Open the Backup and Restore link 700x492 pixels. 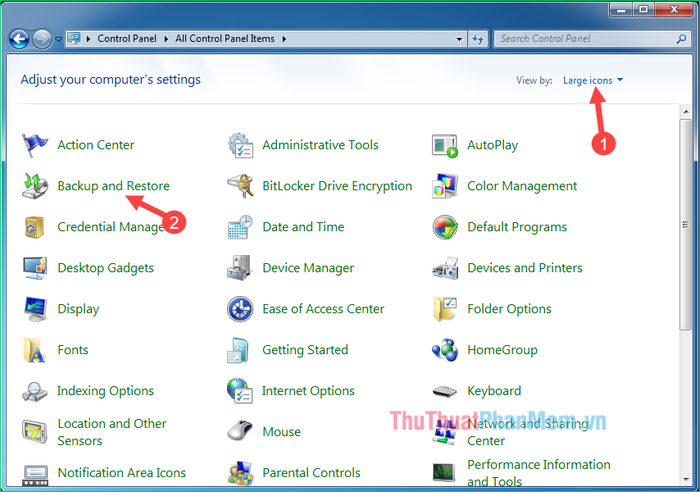[113, 186]
